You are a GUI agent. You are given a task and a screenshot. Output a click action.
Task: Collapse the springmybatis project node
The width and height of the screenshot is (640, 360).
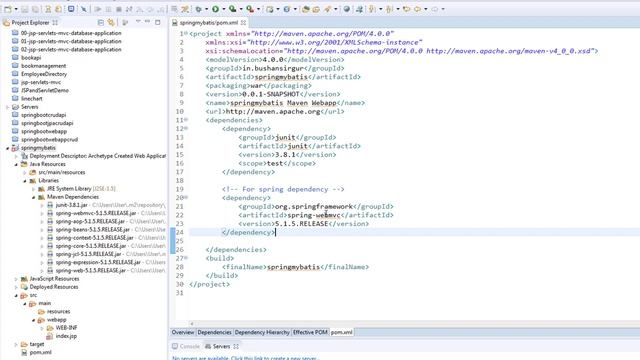(7, 148)
